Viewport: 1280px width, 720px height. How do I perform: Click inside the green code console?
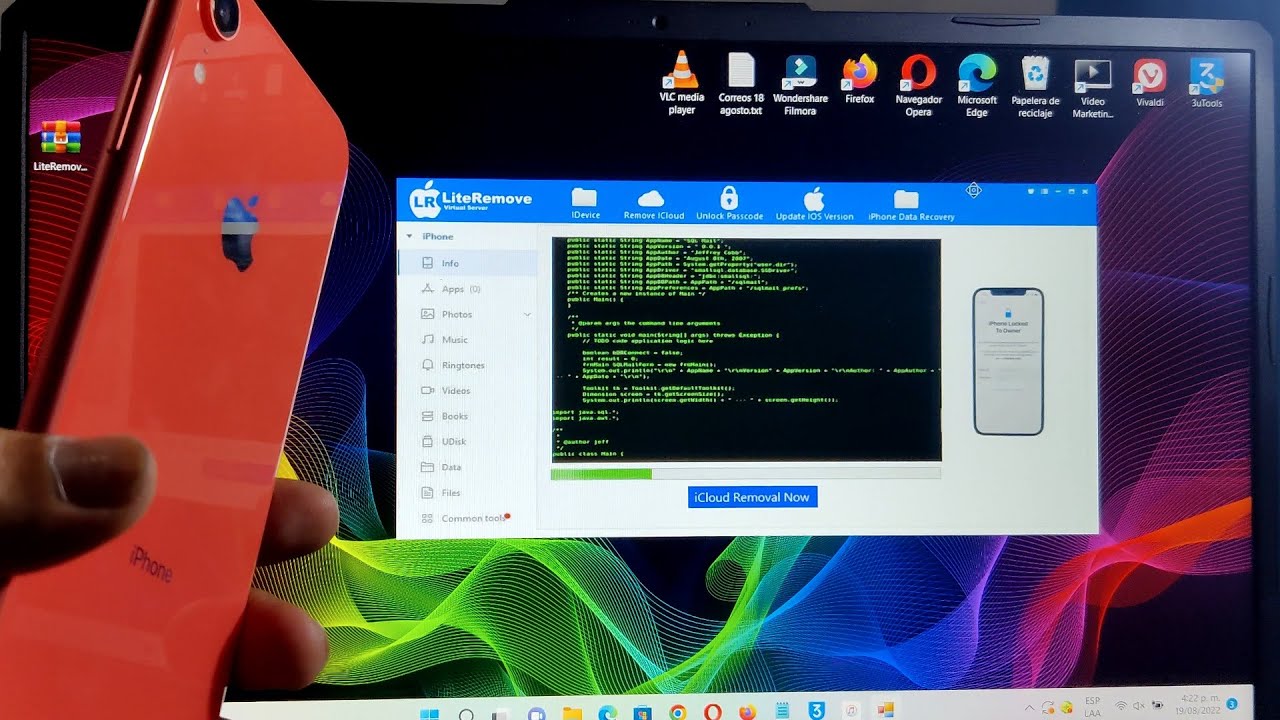pos(746,348)
